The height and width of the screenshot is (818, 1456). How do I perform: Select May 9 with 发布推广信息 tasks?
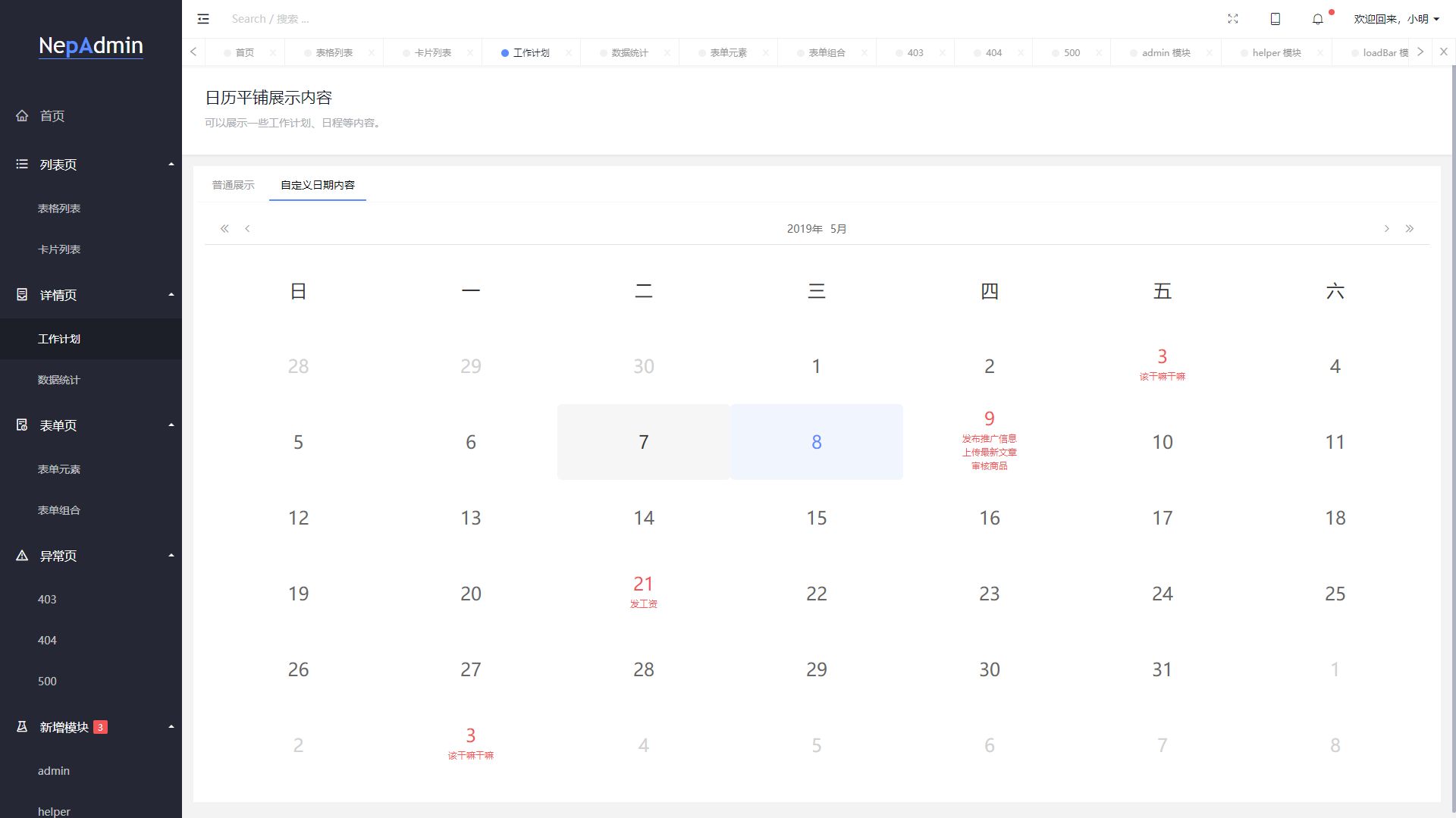(x=990, y=442)
